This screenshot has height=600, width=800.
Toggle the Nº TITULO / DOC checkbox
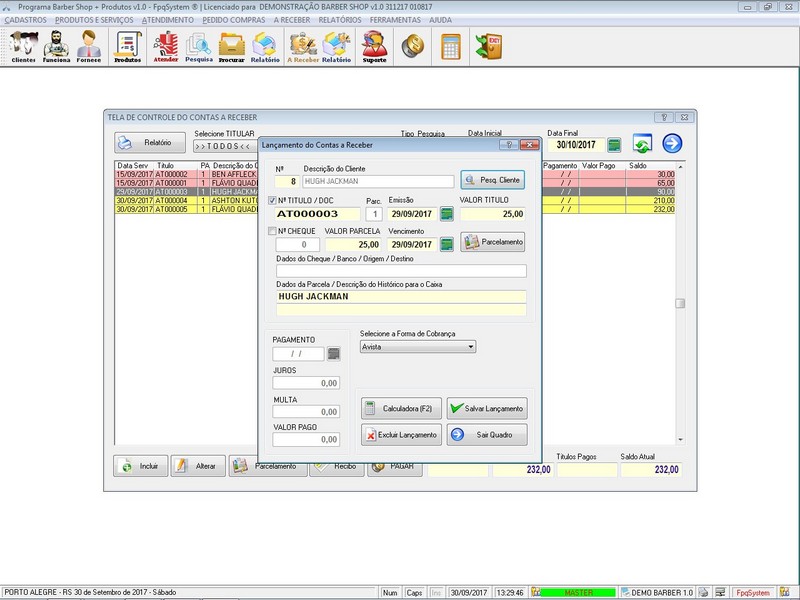[272, 201]
